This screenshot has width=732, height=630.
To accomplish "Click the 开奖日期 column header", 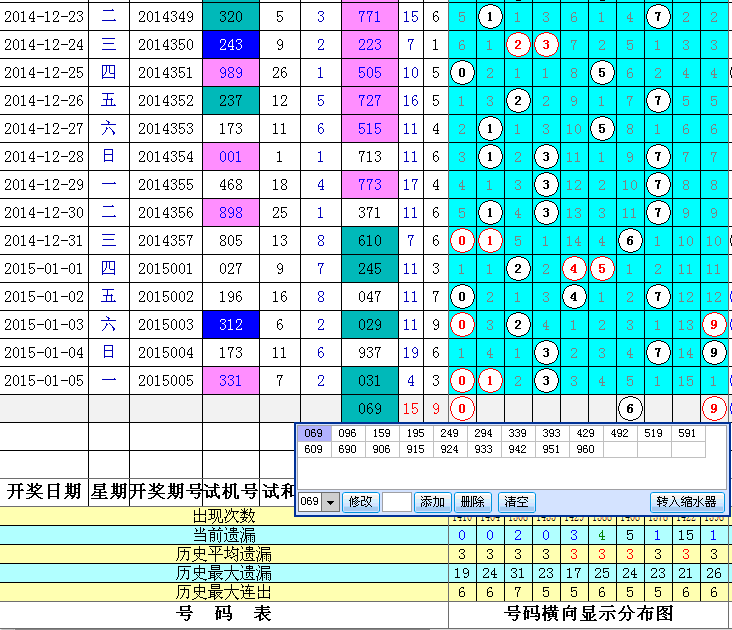I will (44, 491).
